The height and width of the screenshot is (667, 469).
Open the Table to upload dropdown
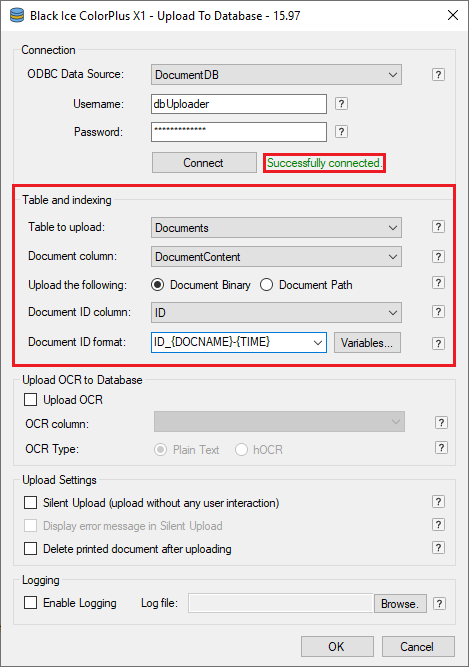(x=276, y=228)
